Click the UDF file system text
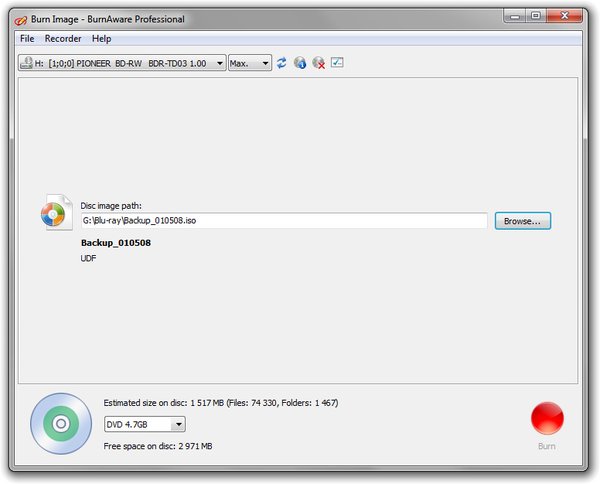 tap(88, 259)
